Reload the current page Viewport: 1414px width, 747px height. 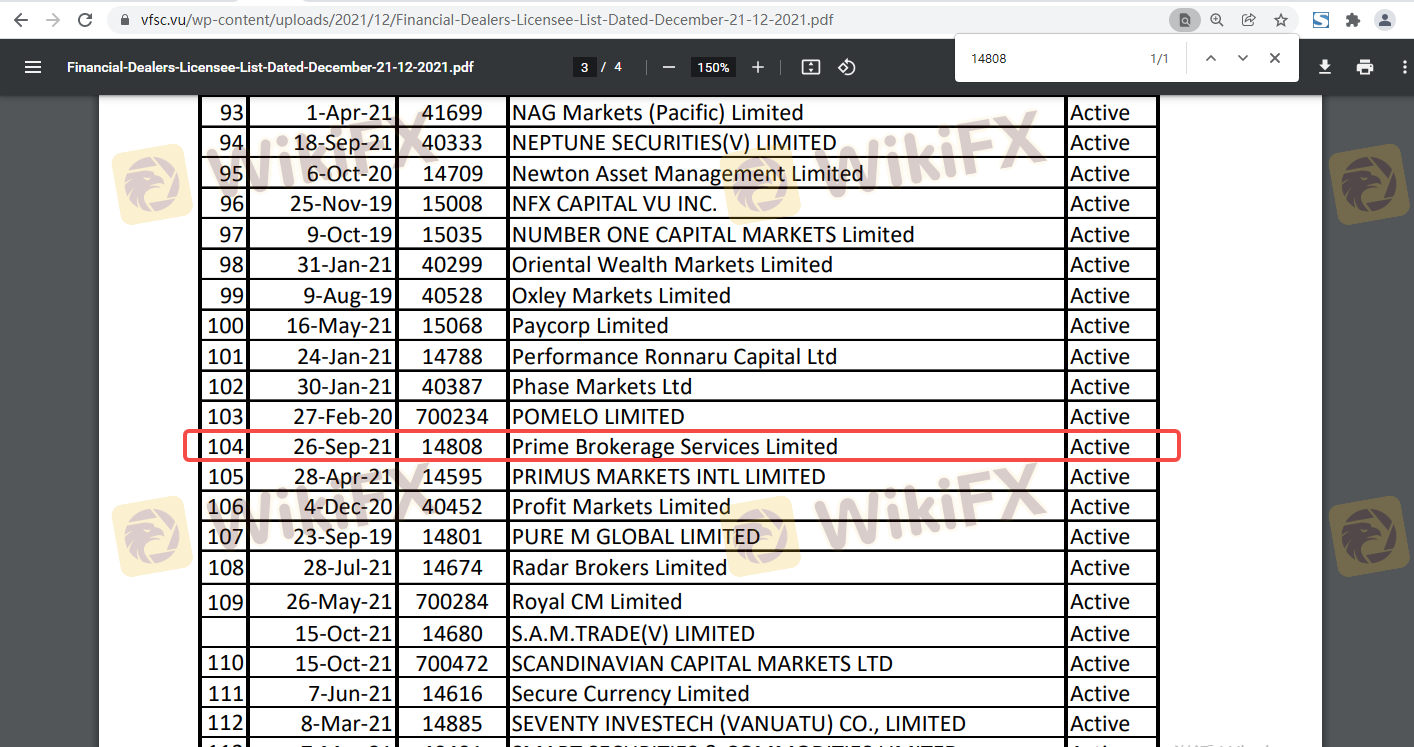click(x=86, y=20)
